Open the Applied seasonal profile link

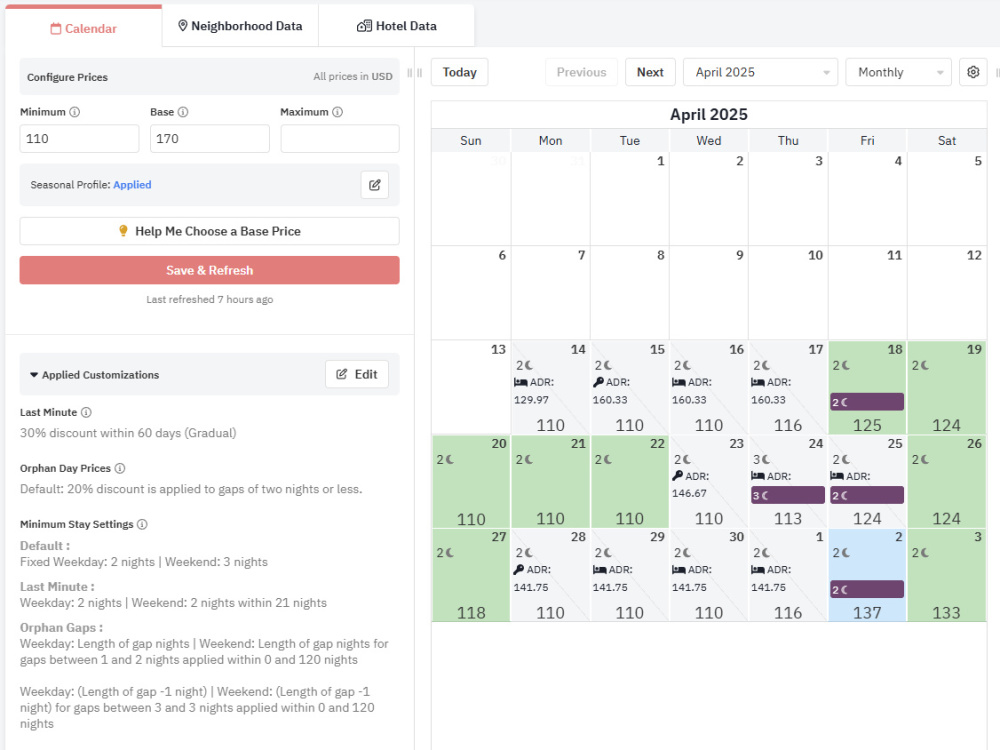click(132, 185)
